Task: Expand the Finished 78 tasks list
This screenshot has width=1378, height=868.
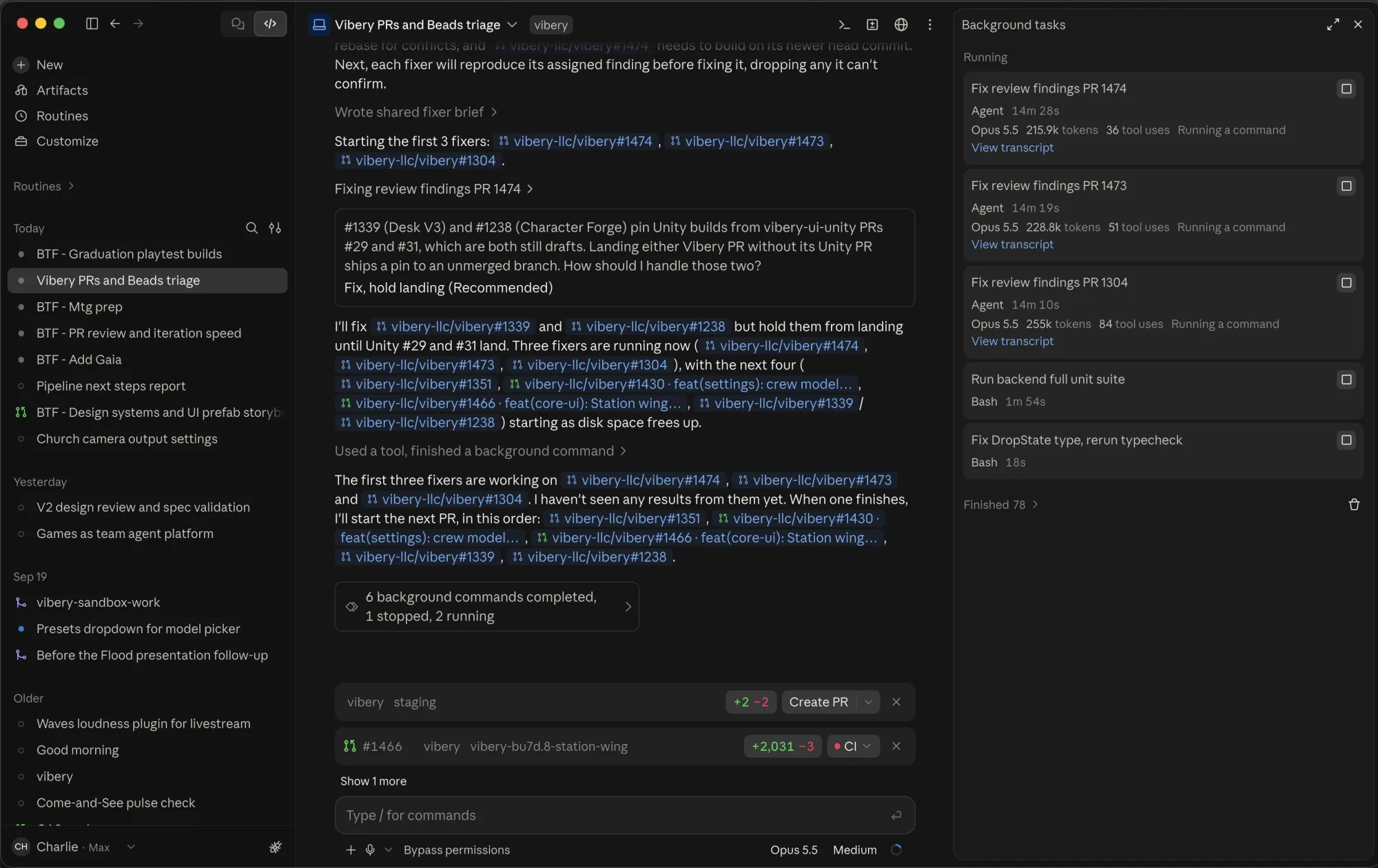Action: [x=1000, y=505]
